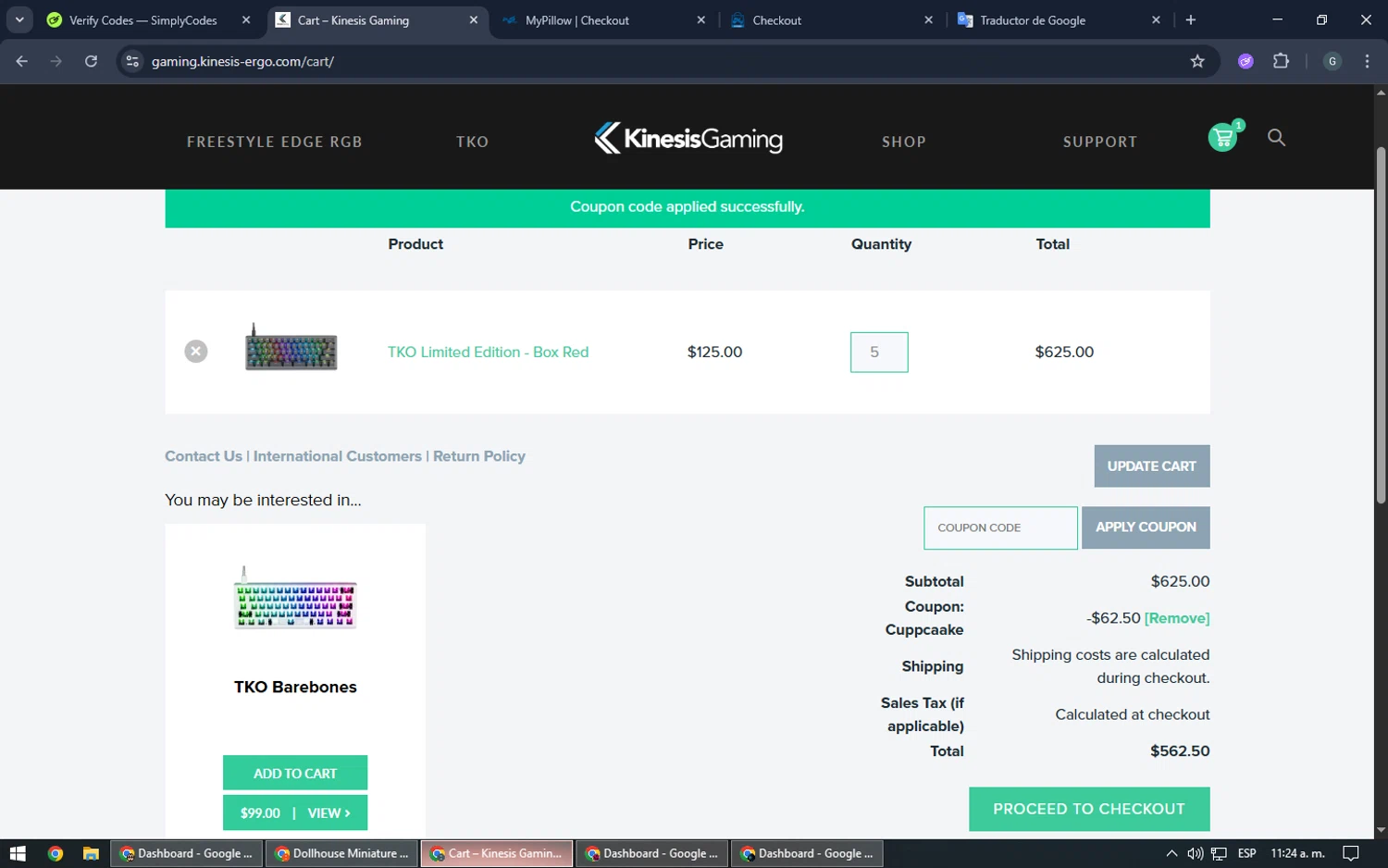Remove TKO Limited Edition from cart
The width and height of the screenshot is (1388, 868).
pyautogui.click(x=195, y=352)
